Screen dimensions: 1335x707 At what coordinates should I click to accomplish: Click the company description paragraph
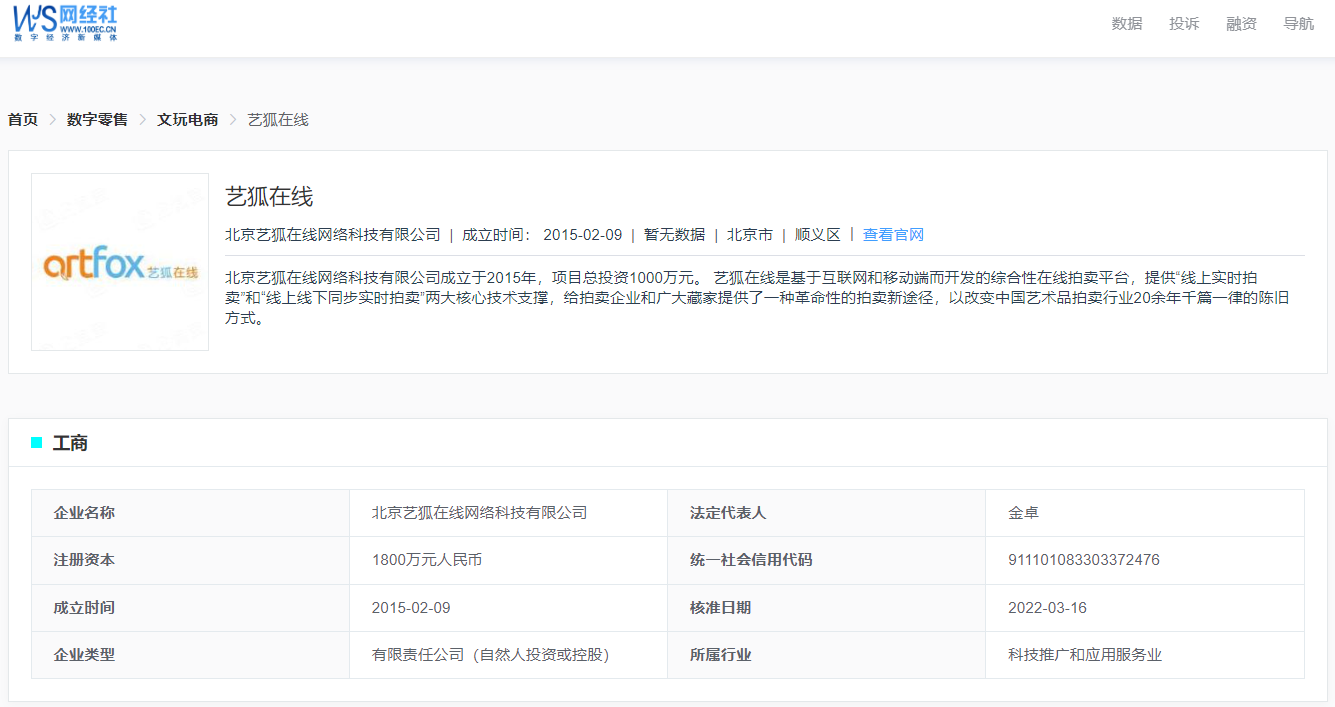coord(756,298)
